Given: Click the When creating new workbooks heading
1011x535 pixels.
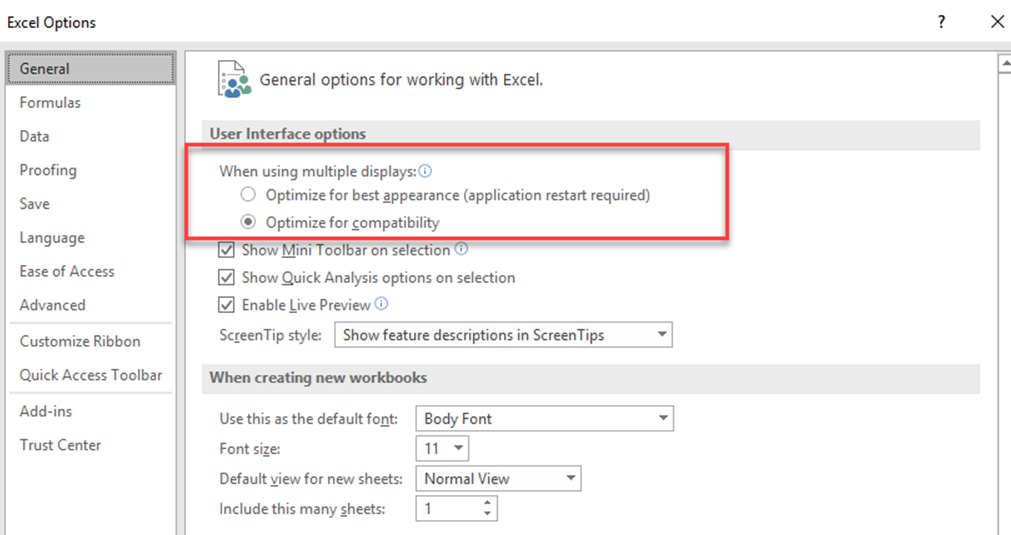Looking at the screenshot, I should [318, 378].
